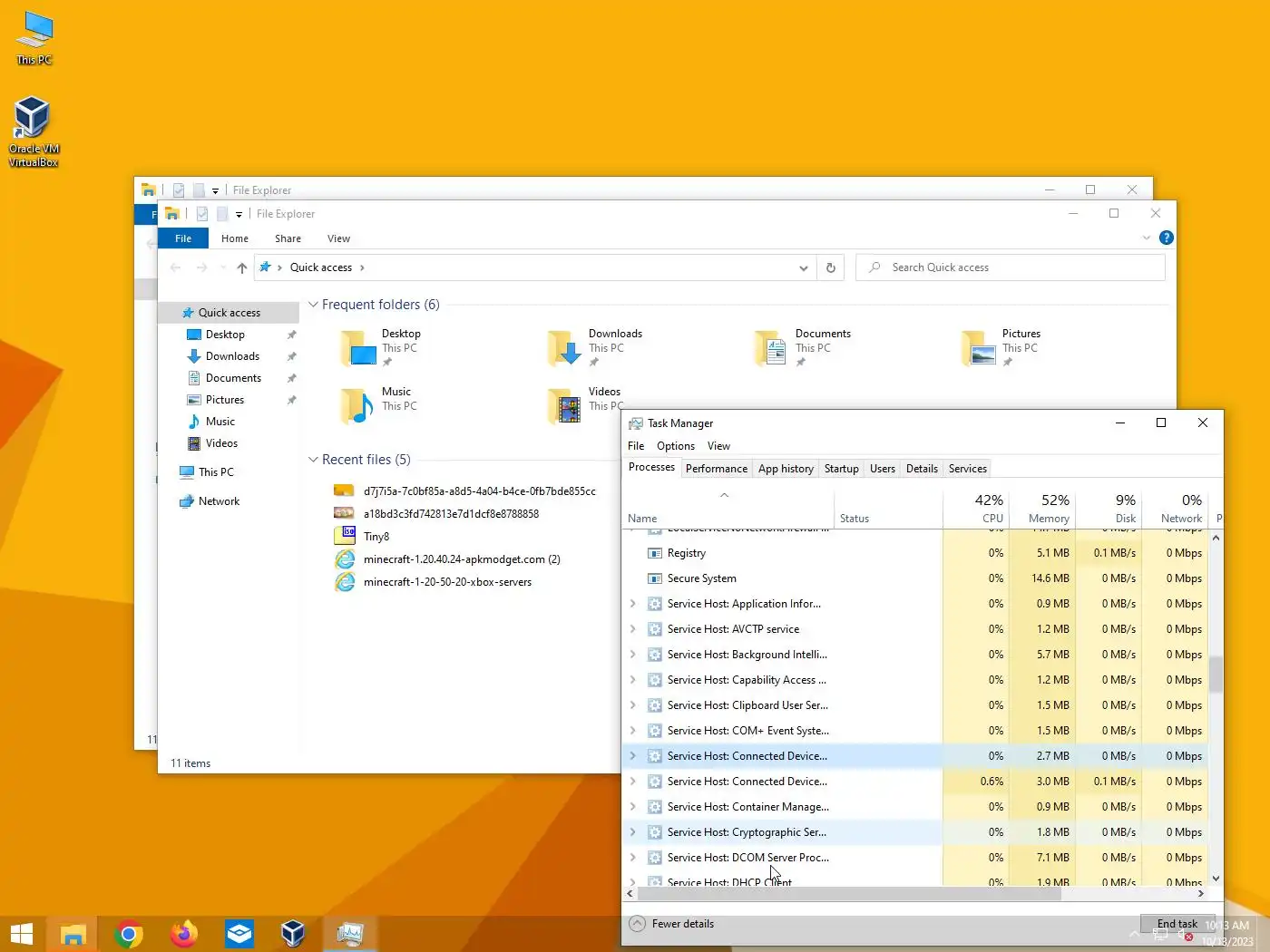Open Pictures folder in Frequent folders
This screenshot has height=952, width=1270.
1001,348
